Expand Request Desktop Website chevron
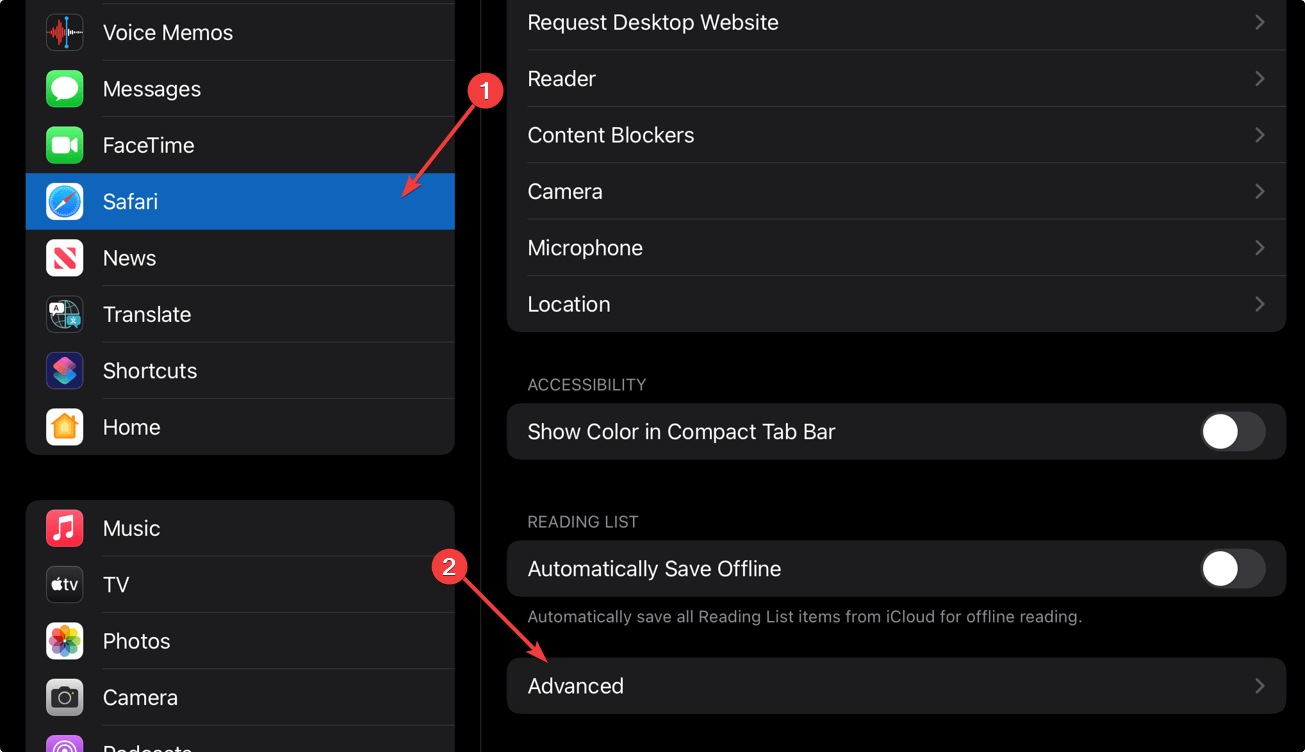Image resolution: width=1305 pixels, height=752 pixels. tap(1260, 22)
